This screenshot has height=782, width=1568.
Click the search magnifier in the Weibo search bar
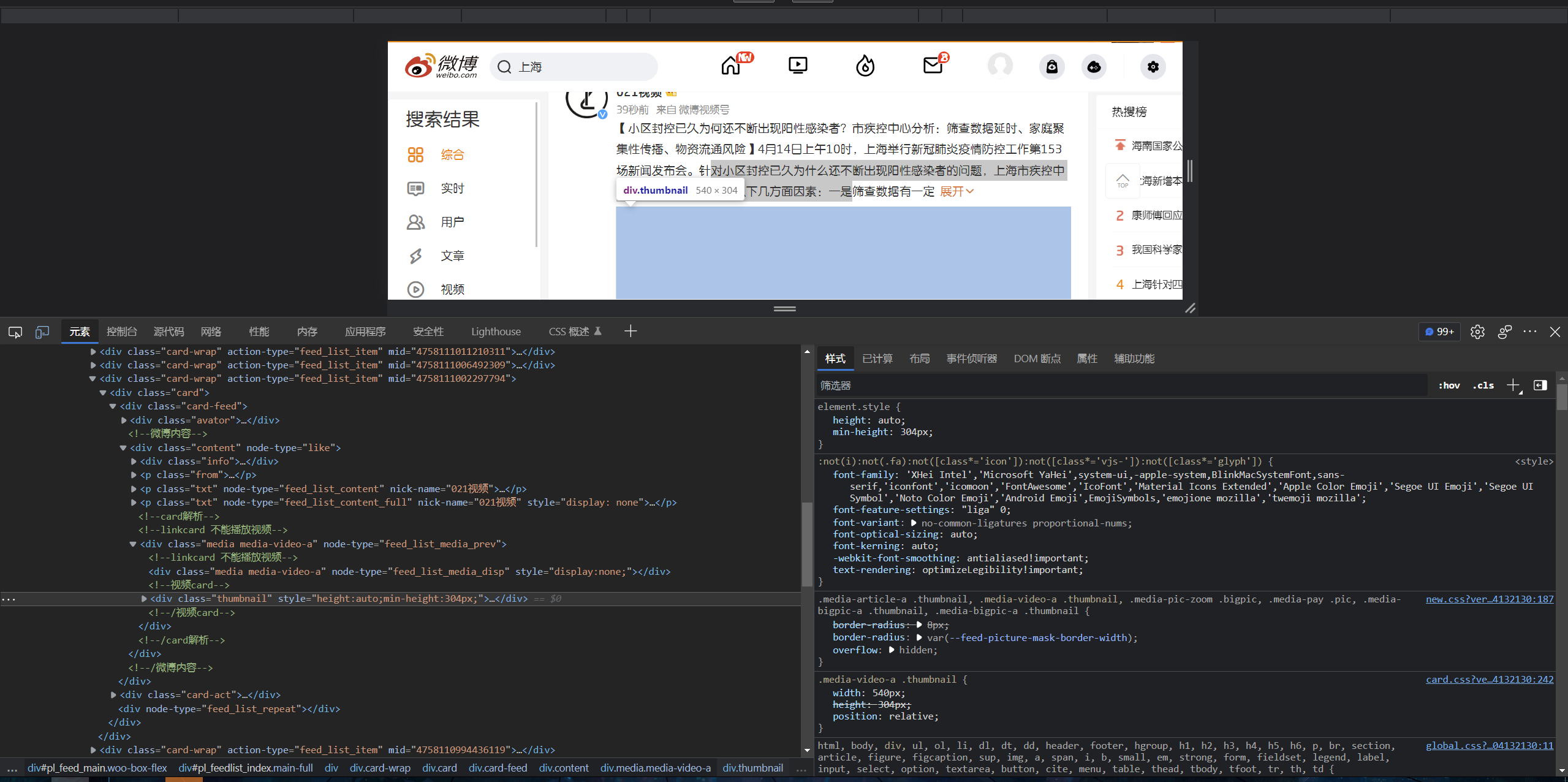[x=504, y=67]
